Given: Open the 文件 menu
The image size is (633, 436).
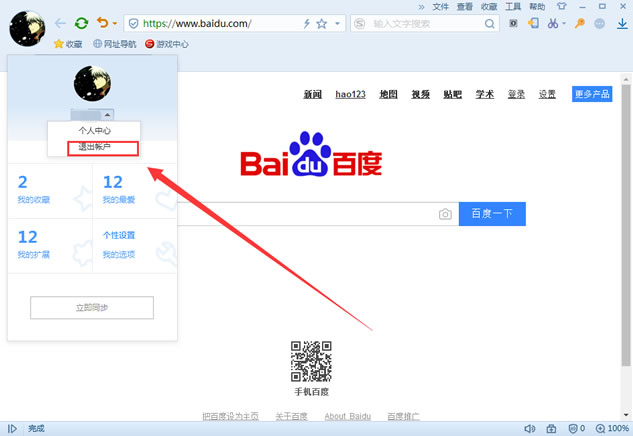Looking at the screenshot, I should [440, 6].
